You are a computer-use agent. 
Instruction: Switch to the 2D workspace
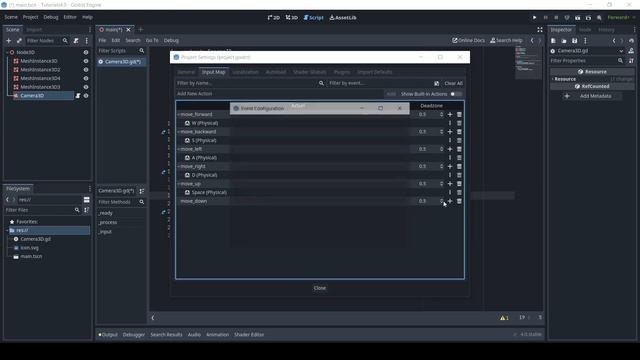[274, 18]
